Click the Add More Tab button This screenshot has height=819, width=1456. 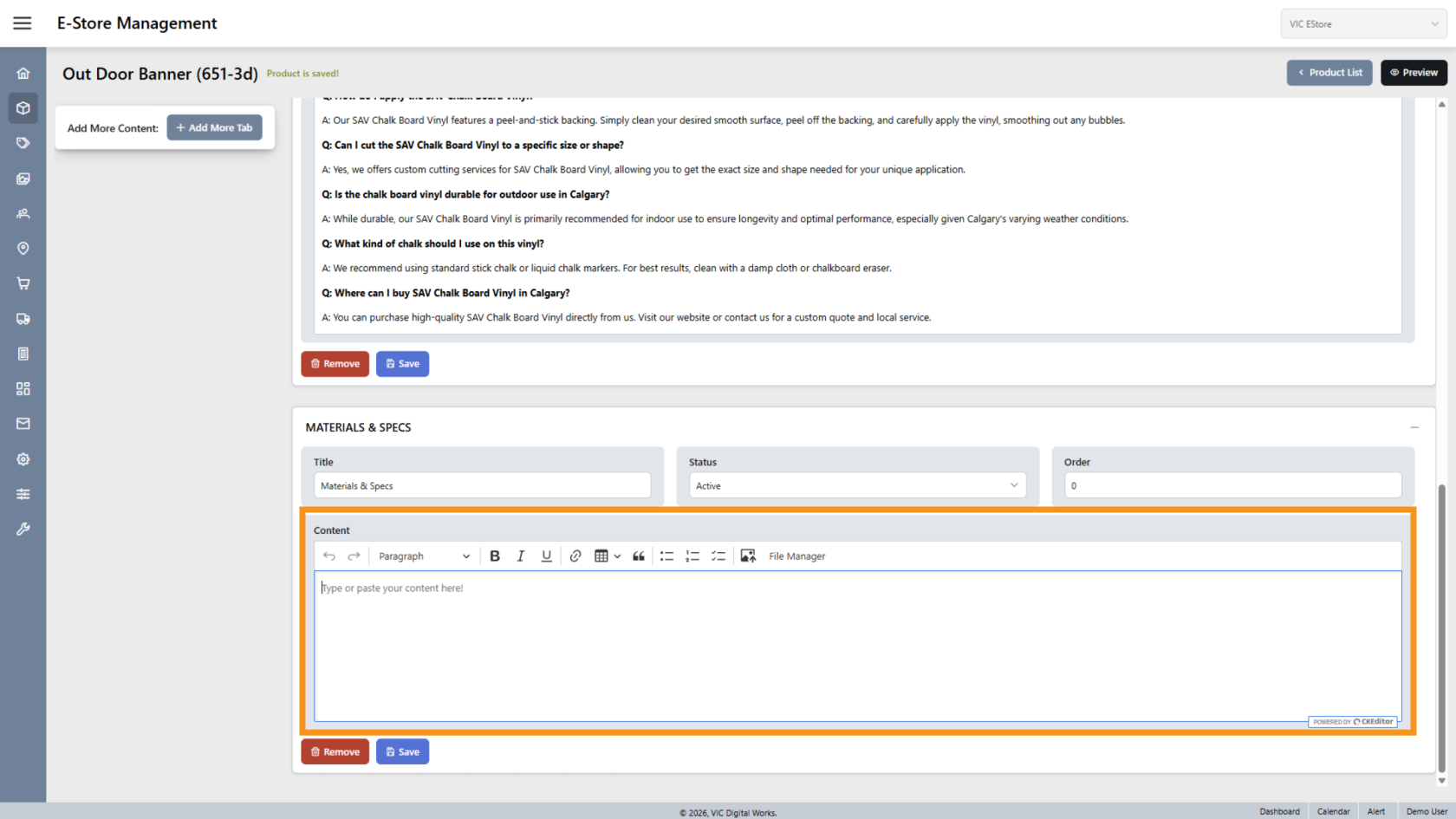point(214,128)
